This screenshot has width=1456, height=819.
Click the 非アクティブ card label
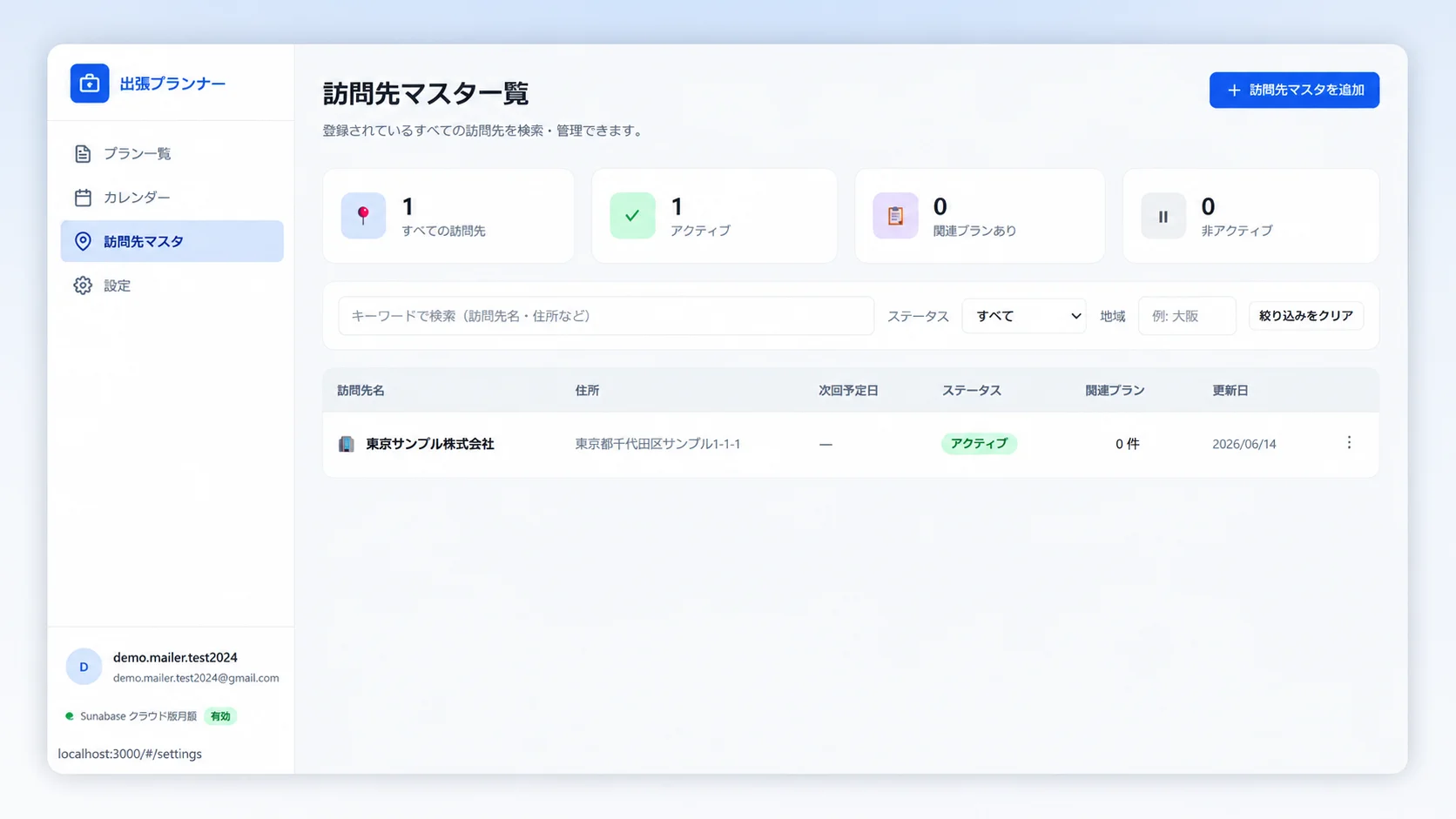tap(1237, 231)
